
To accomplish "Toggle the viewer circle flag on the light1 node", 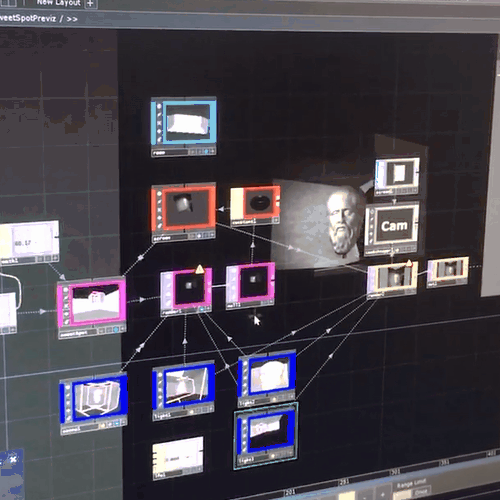I will (160, 374).
